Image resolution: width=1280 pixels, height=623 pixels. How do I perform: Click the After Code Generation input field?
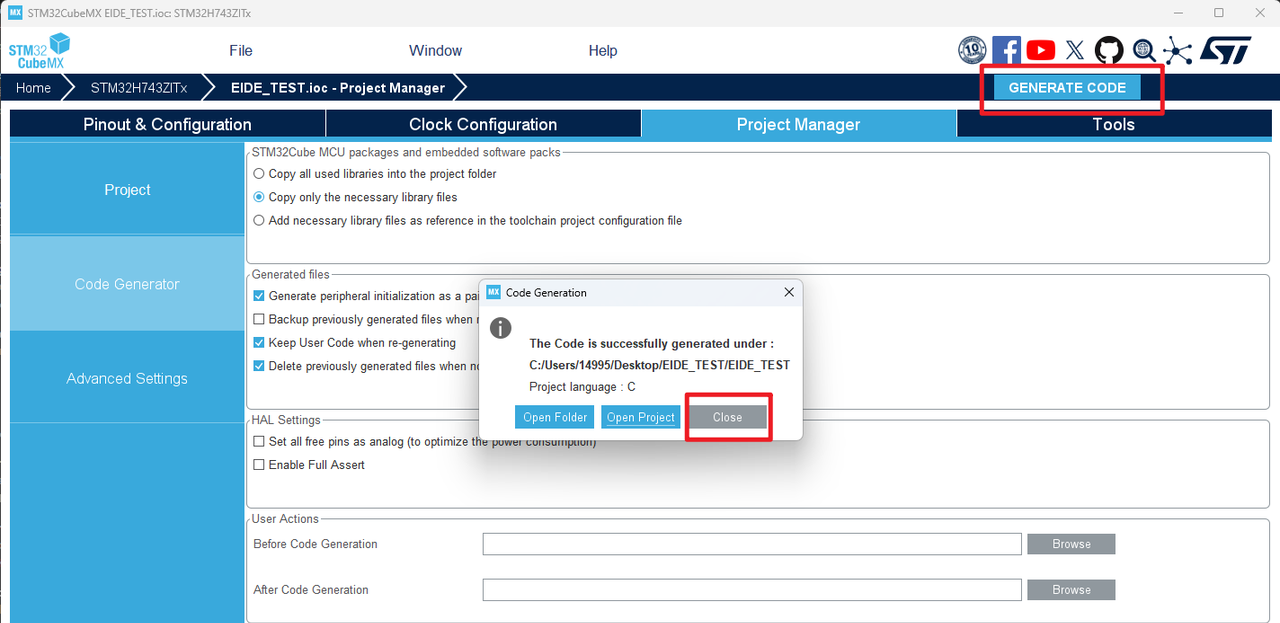(x=752, y=590)
